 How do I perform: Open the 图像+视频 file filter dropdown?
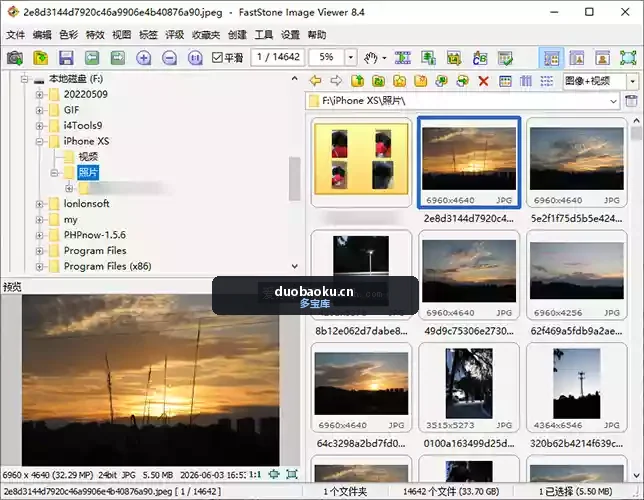point(633,81)
